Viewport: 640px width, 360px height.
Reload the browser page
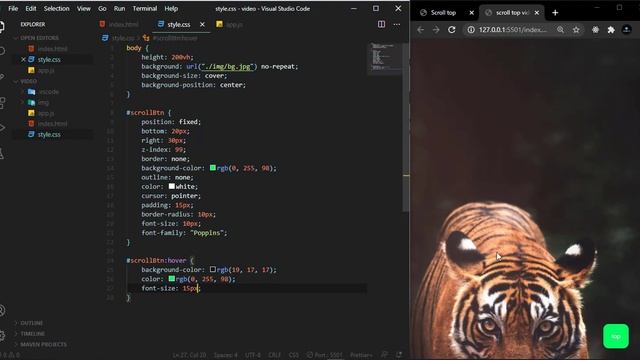click(x=451, y=30)
